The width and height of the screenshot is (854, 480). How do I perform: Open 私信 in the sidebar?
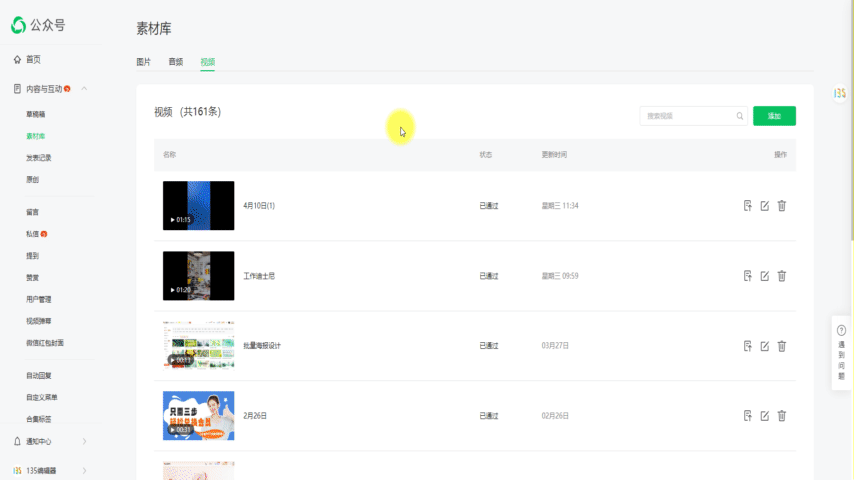click(x=33, y=234)
